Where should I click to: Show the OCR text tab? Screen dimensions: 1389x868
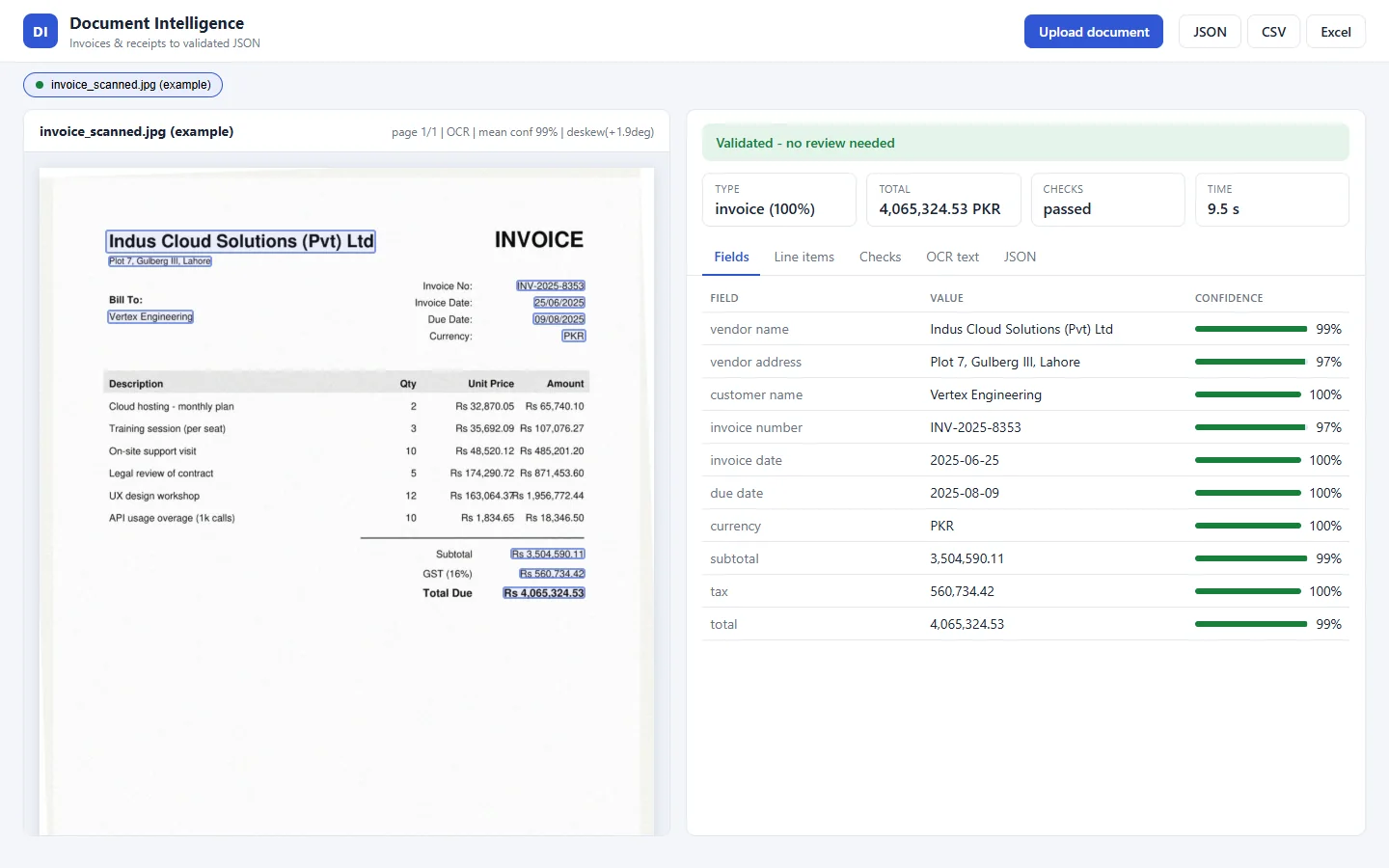952,257
